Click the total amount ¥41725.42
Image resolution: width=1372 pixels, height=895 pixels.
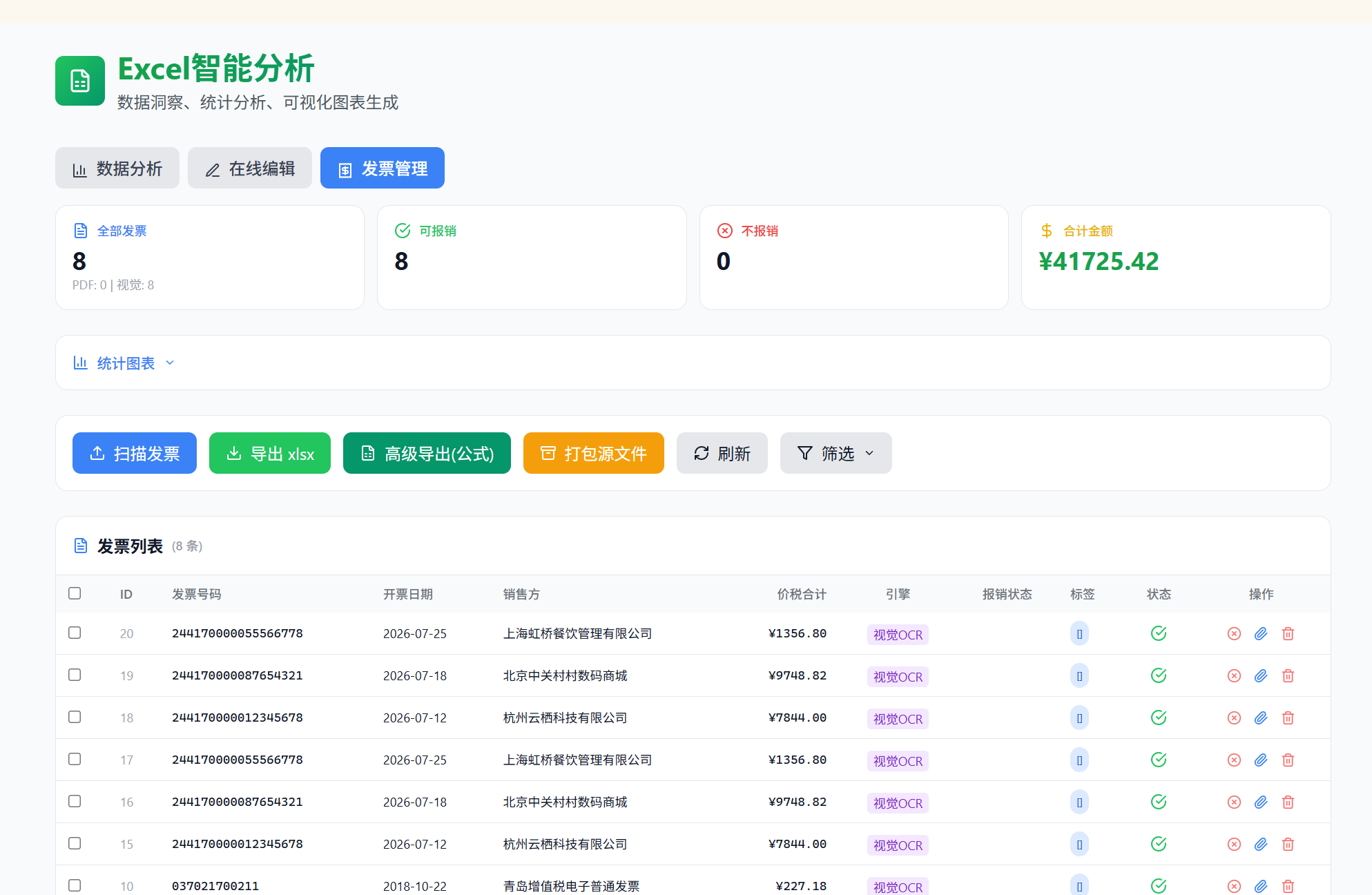pyautogui.click(x=1099, y=262)
